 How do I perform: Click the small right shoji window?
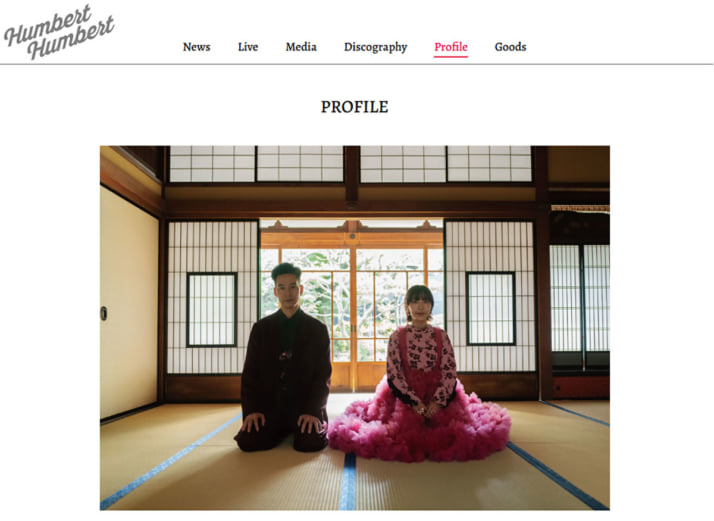491,308
